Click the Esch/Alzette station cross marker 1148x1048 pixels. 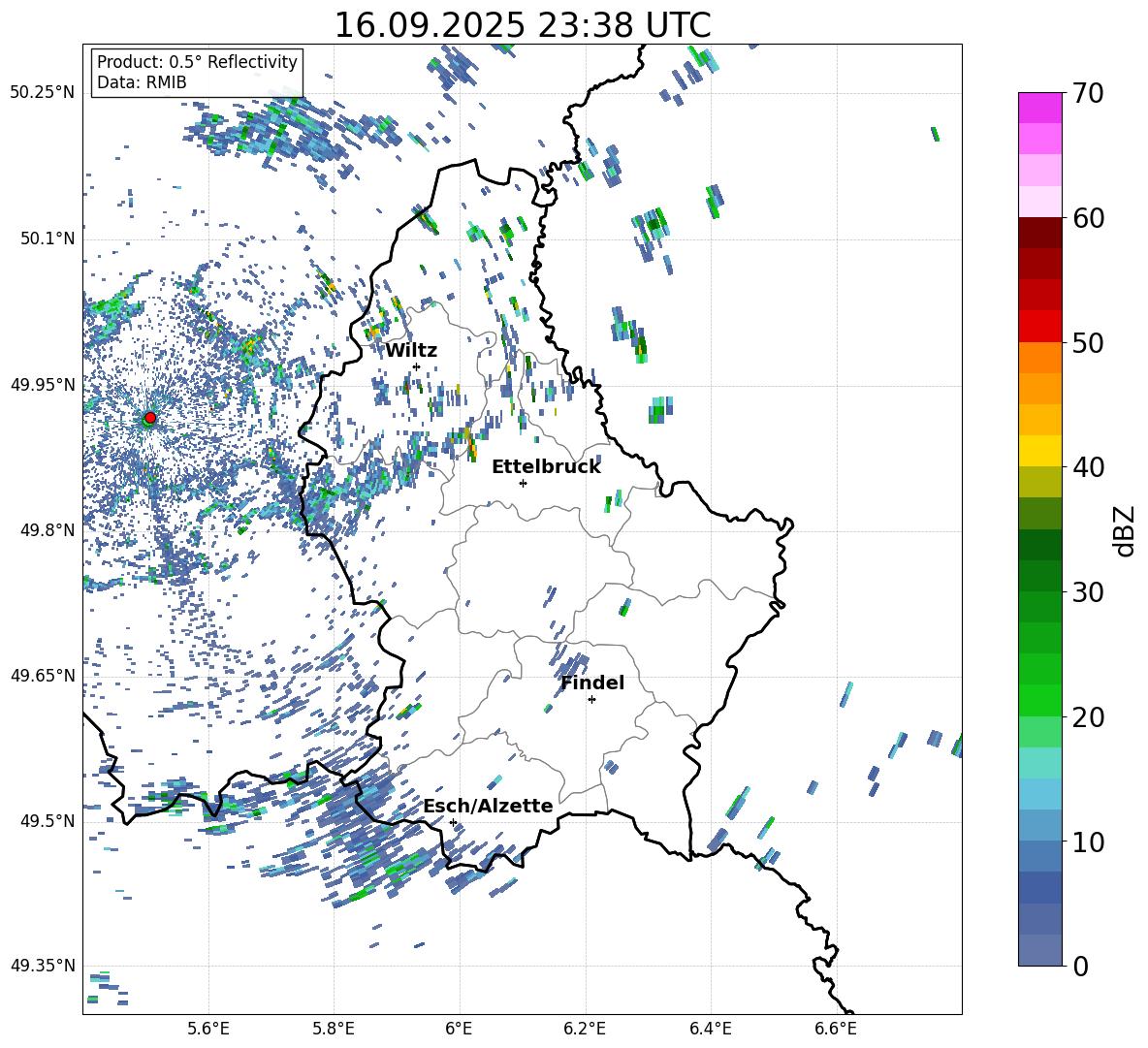[x=453, y=822]
